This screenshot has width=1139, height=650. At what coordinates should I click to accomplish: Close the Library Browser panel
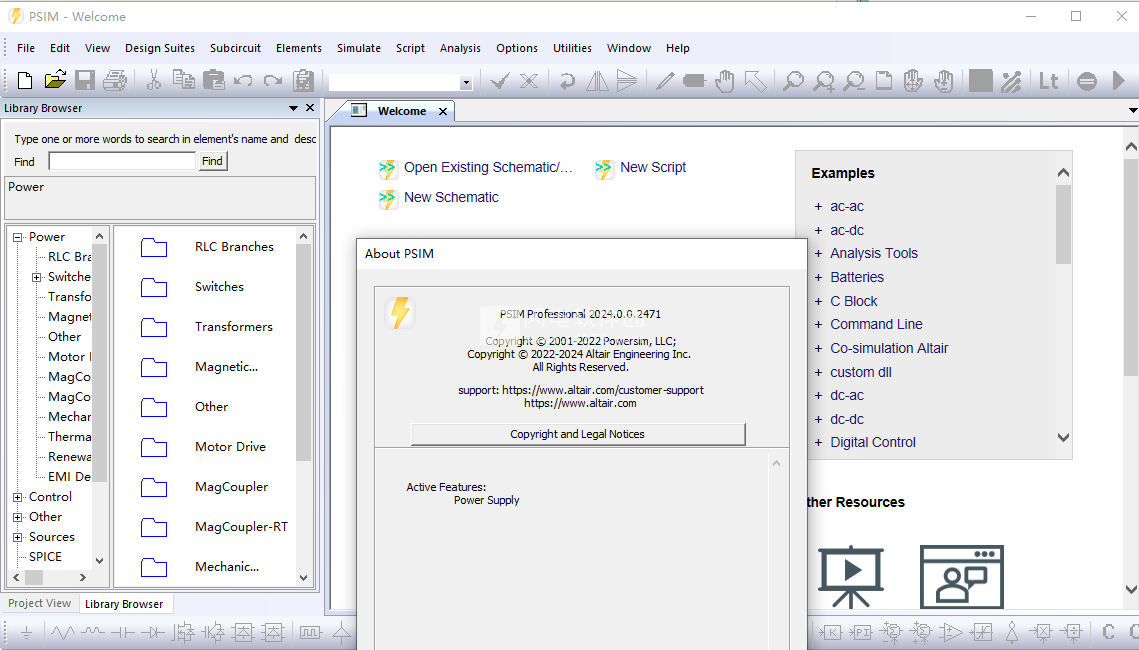[x=310, y=107]
